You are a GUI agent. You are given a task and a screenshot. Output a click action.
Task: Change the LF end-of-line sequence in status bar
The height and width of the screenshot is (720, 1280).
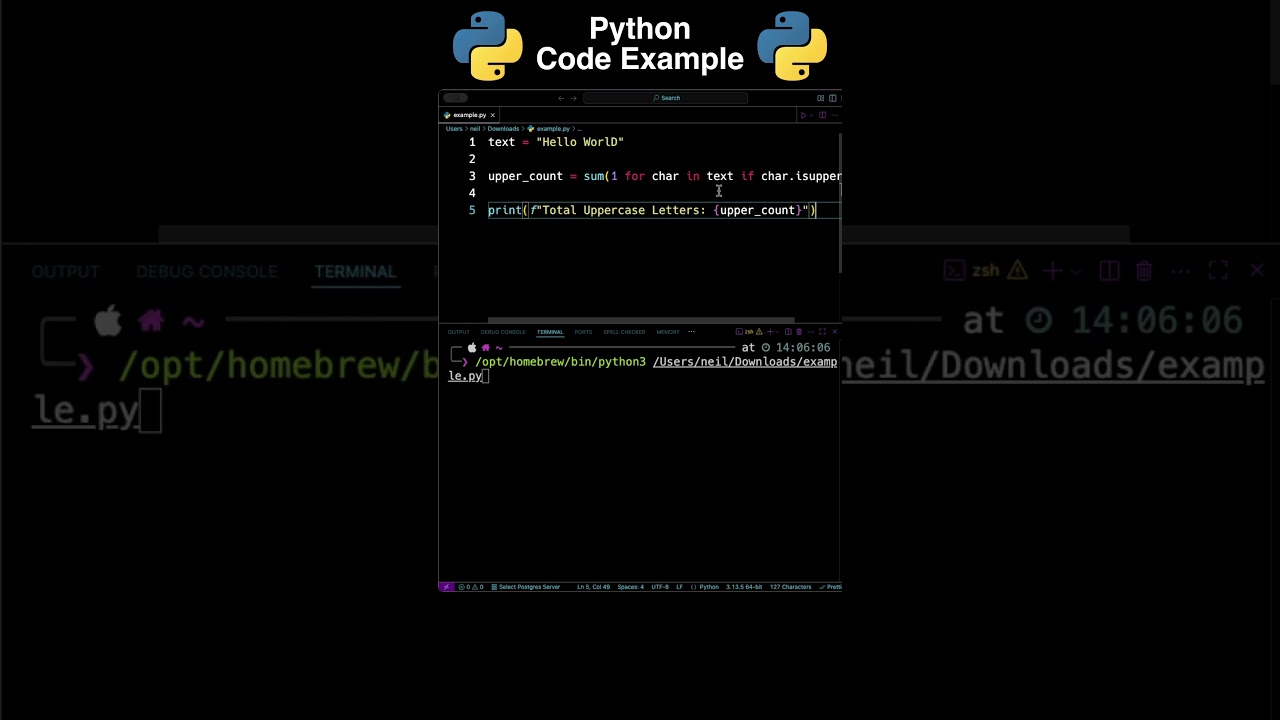coord(680,587)
